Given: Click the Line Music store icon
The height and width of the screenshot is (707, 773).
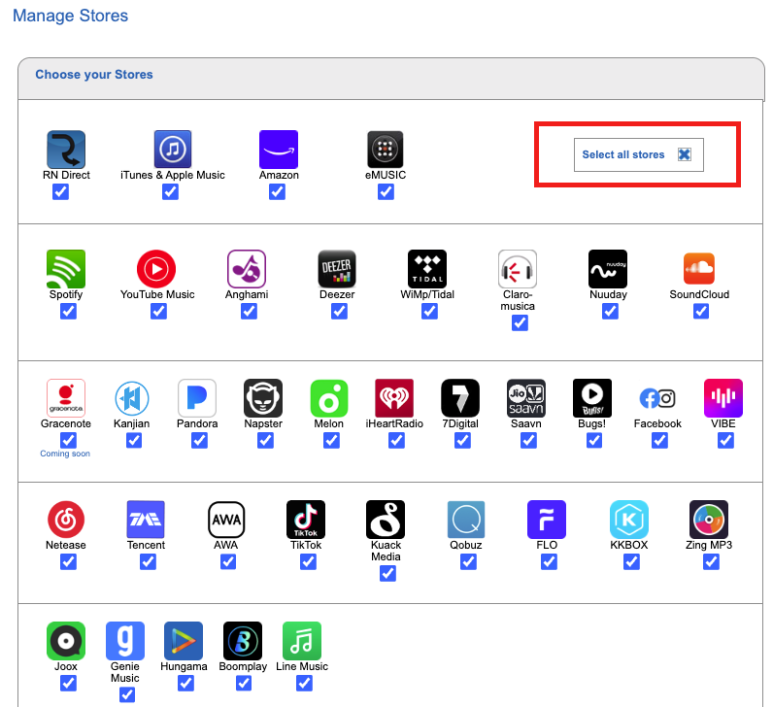Looking at the screenshot, I should tap(302, 640).
